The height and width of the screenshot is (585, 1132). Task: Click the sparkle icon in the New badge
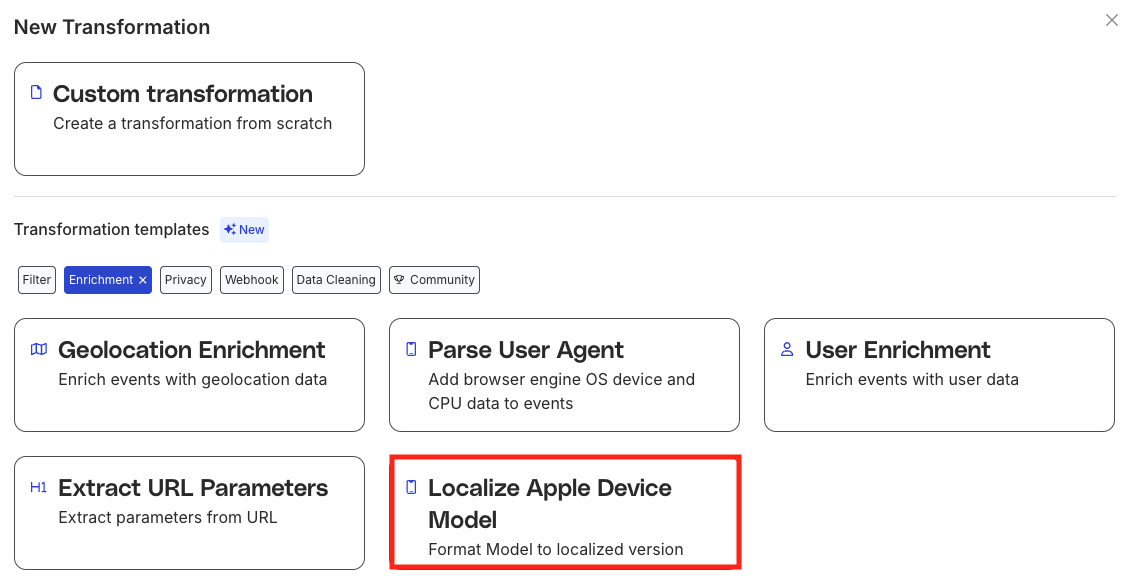coord(230,230)
